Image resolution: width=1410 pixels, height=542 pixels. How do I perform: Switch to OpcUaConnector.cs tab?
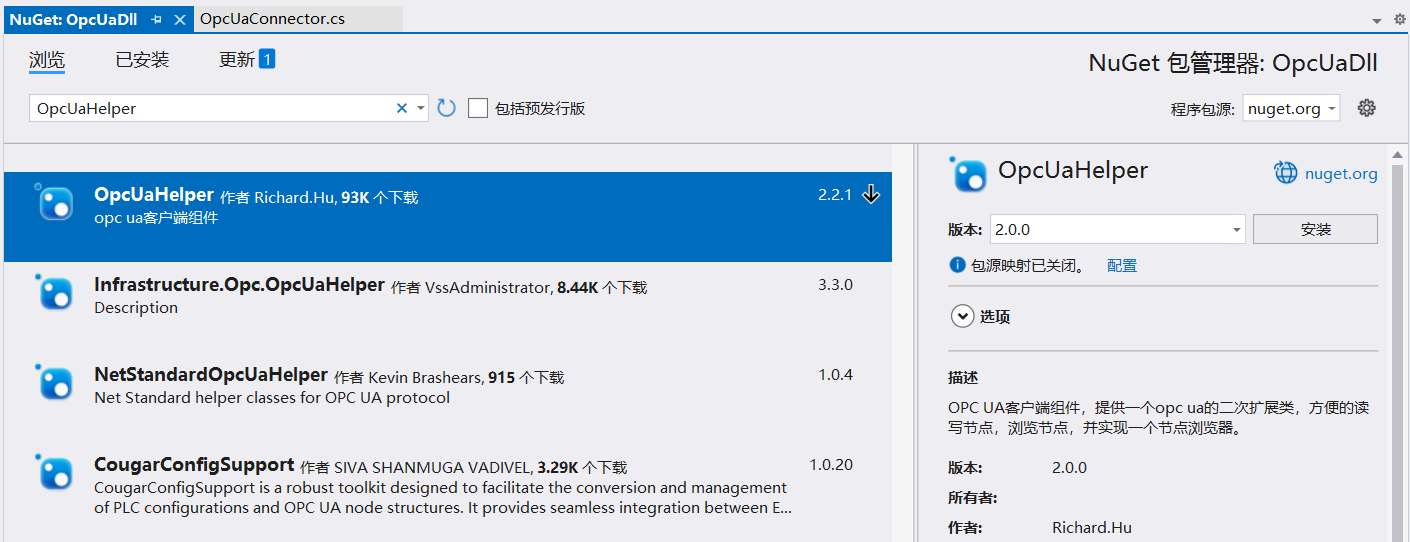coord(272,19)
